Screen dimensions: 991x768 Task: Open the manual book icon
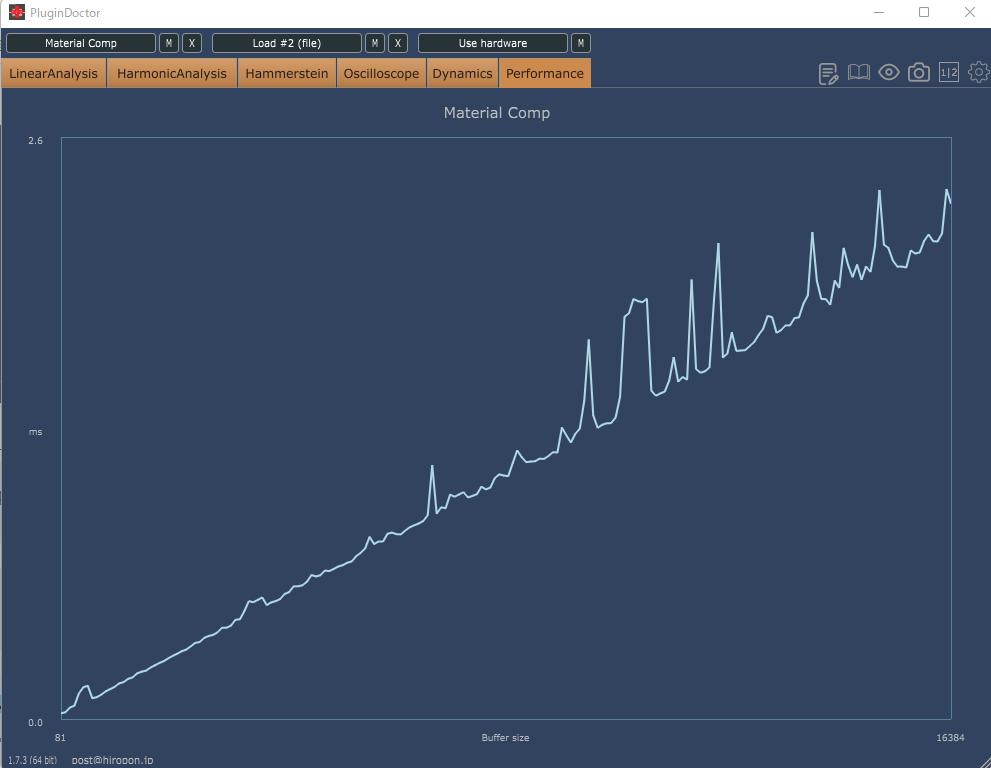coord(858,73)
